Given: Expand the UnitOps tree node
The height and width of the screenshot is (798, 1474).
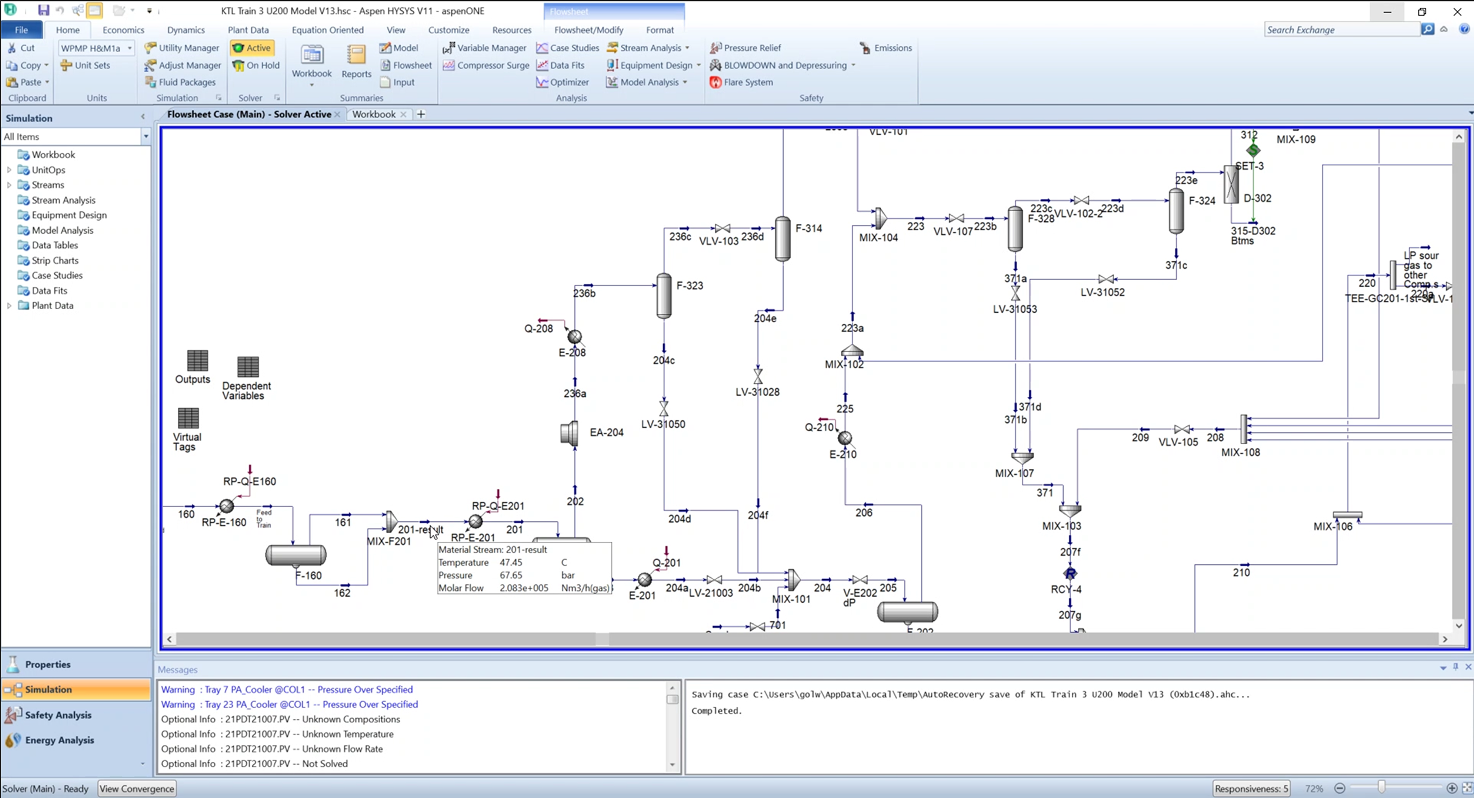Looking at the screenshot, I should (x=10, y=170).
